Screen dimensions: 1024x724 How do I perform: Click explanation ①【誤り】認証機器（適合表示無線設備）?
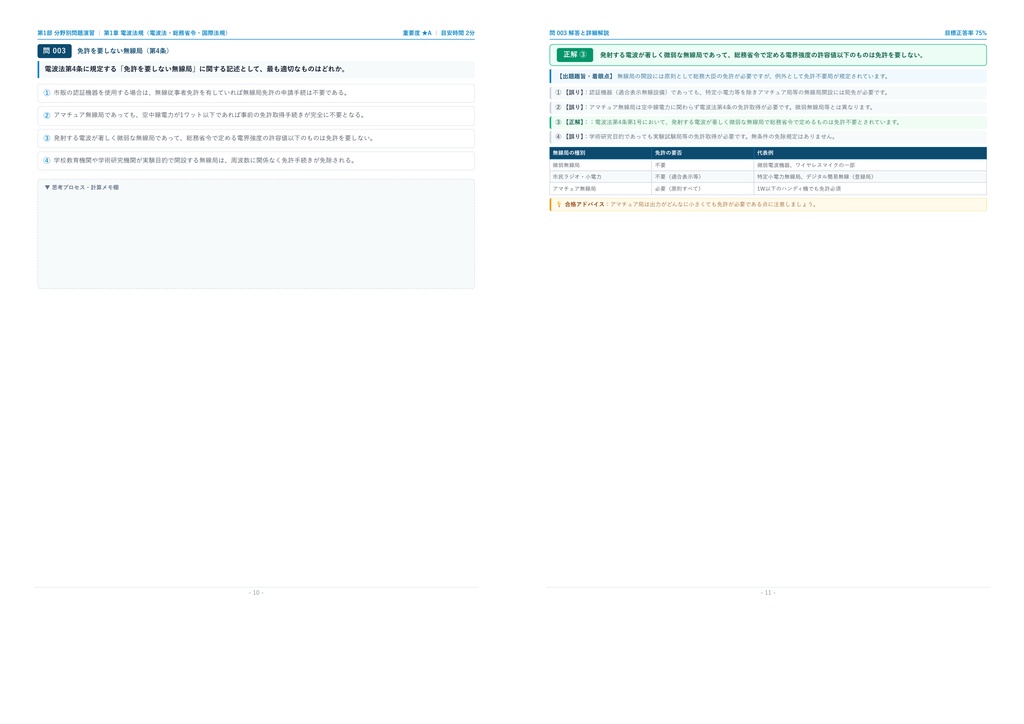pyautogui.click(x=768, y=93)
